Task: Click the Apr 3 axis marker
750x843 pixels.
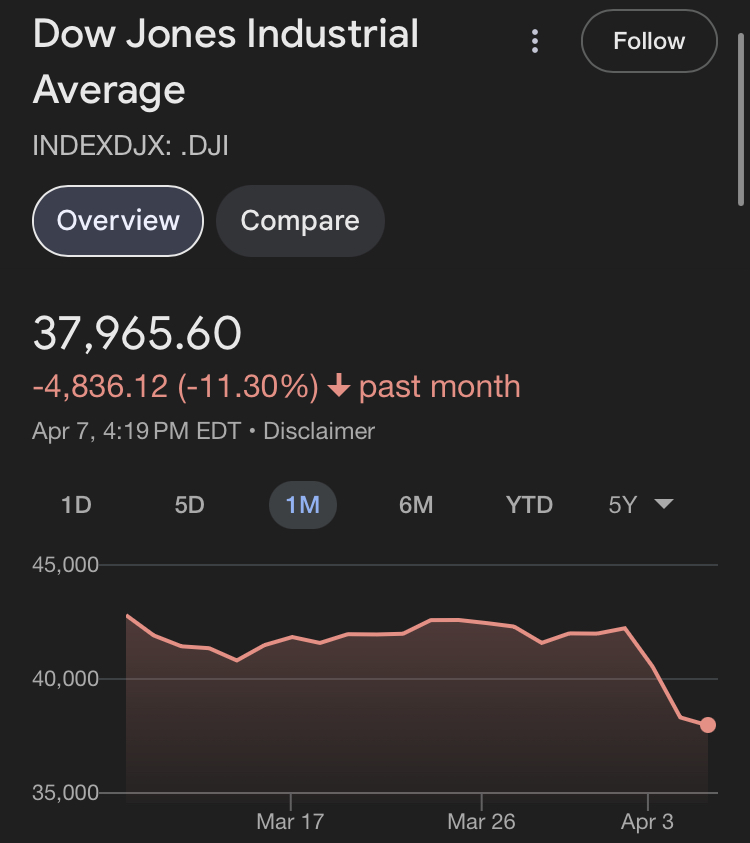Action: (x=647, y=821)
